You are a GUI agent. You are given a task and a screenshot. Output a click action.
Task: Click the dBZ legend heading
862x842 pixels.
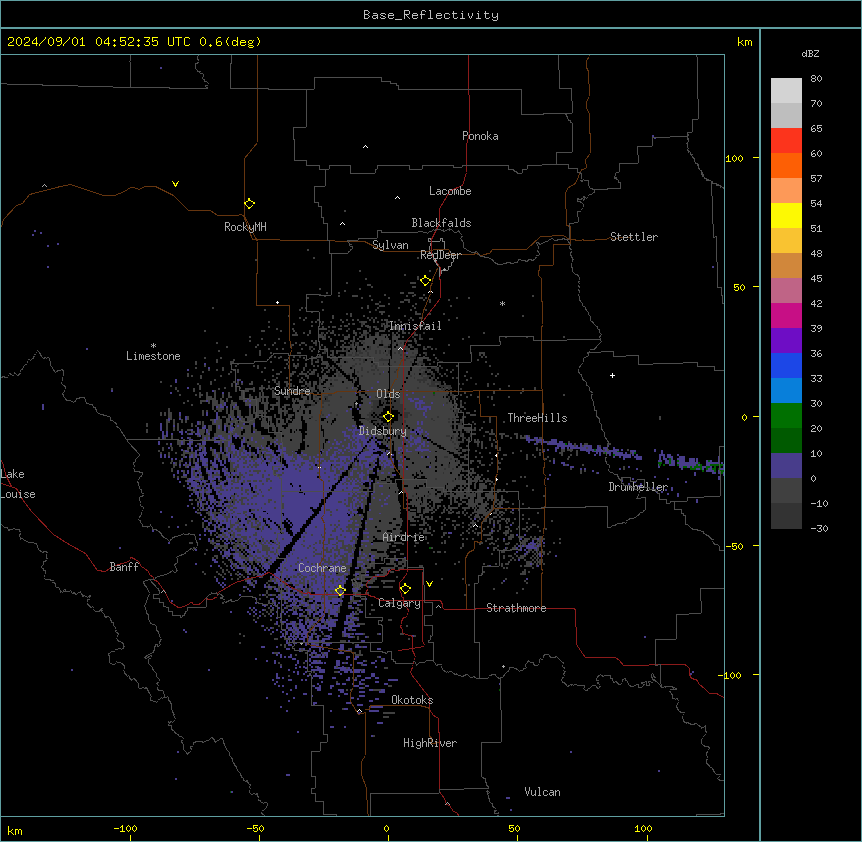click(810, 54)
